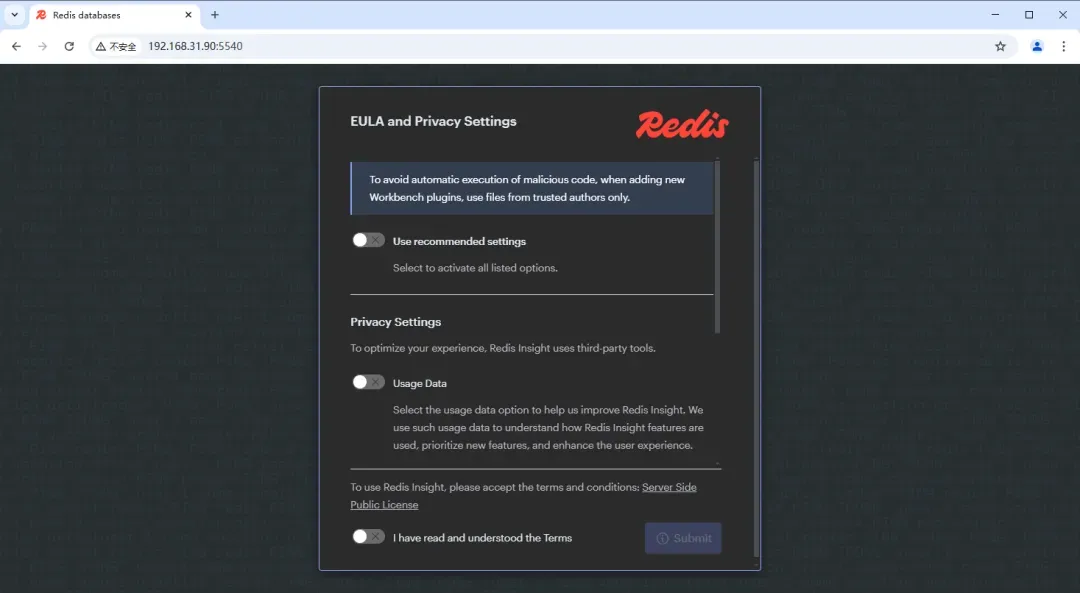Viewport: 1080px width, 593px height.
Task: Toggle I have read and understood the Terms
Action: pos(368,537)
